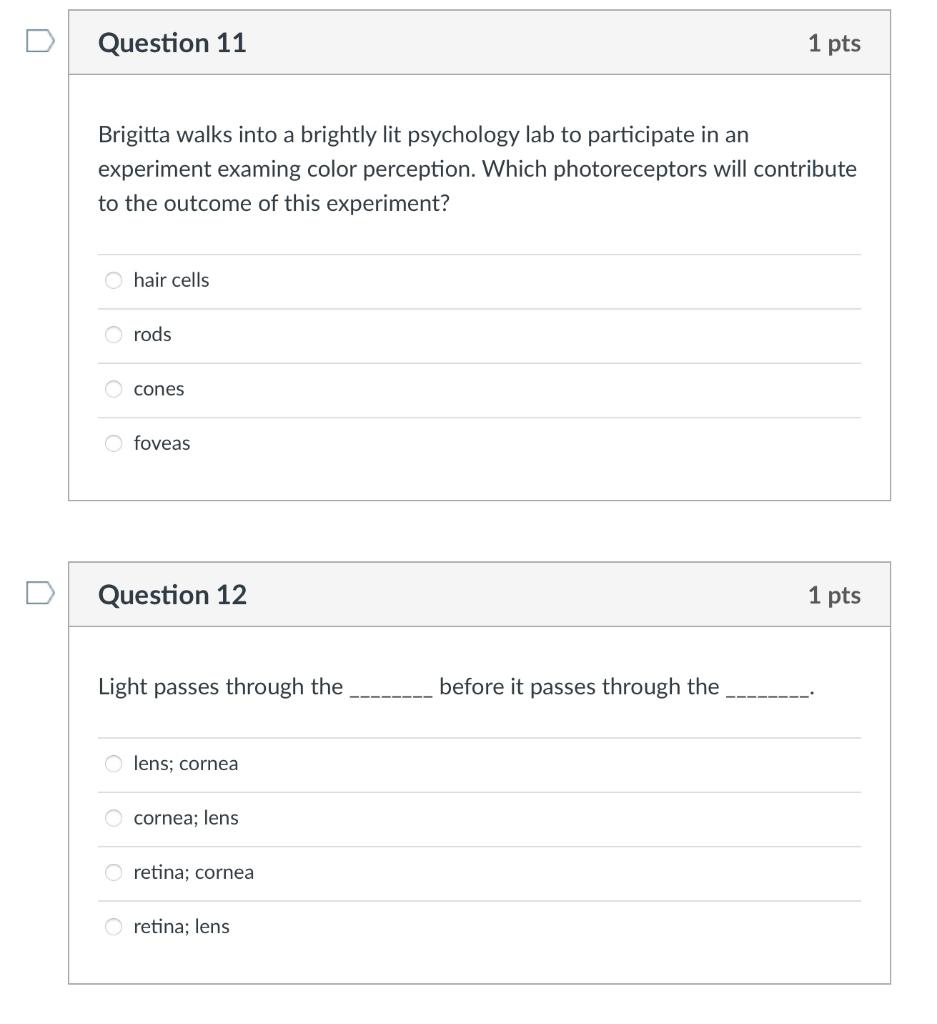
Task: Click the 'cornea; lens' label text
Action: (186, 818)
